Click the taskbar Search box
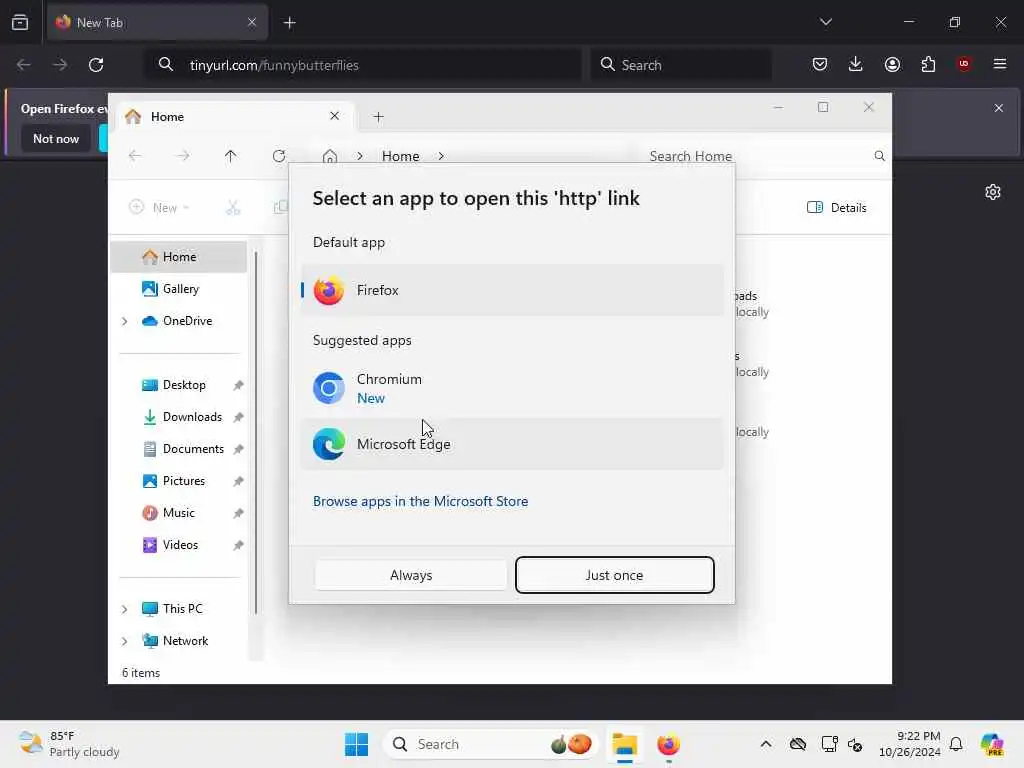 (490, 744)
